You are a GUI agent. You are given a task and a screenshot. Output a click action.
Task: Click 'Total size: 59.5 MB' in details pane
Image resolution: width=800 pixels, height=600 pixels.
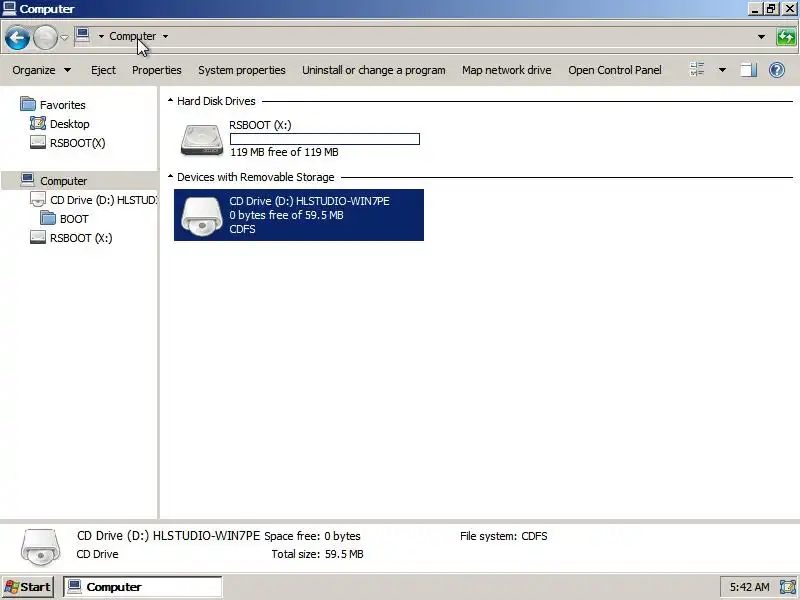point(317,554)
